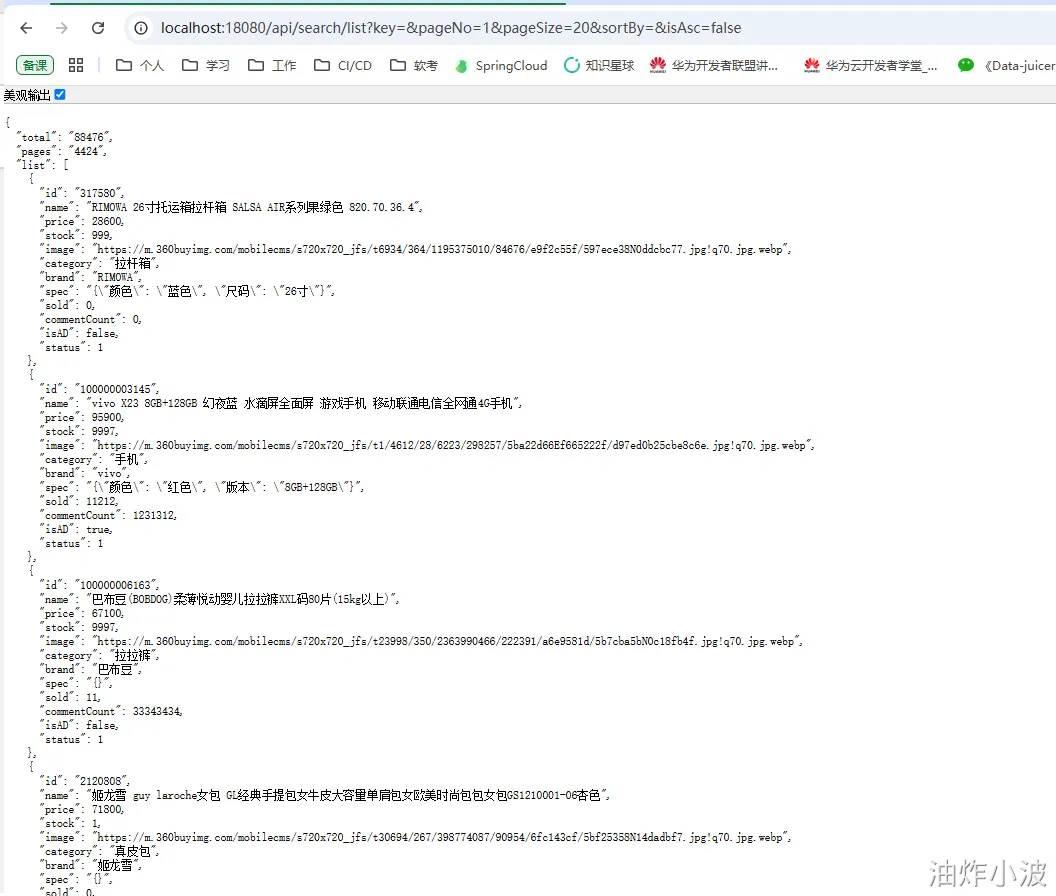This screenshot has height=896, width=1056.
Task: Click the price value 28600
Action: pos(108,222)
